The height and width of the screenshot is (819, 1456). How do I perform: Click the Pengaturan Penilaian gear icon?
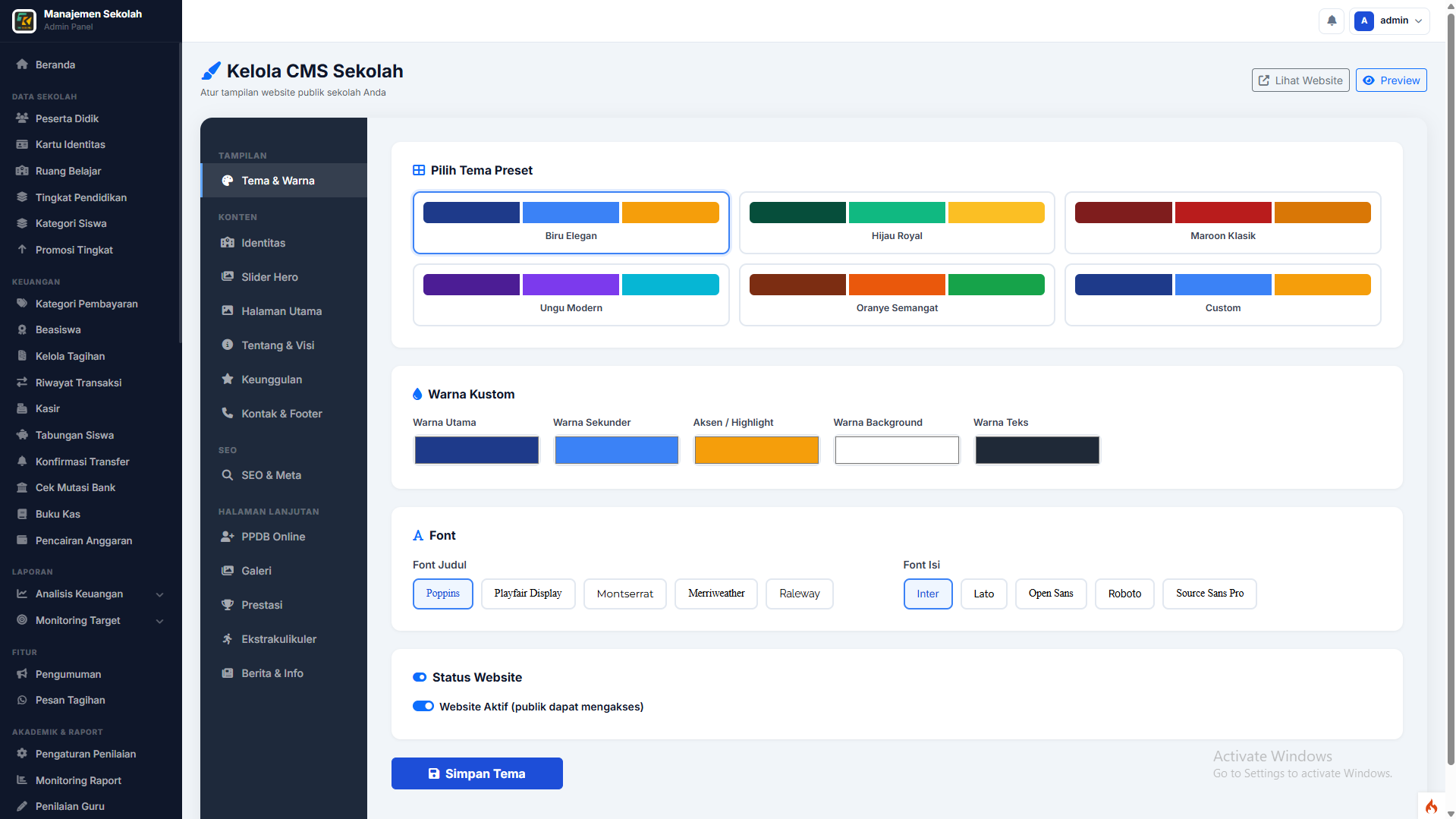click(x=22, y=754)
